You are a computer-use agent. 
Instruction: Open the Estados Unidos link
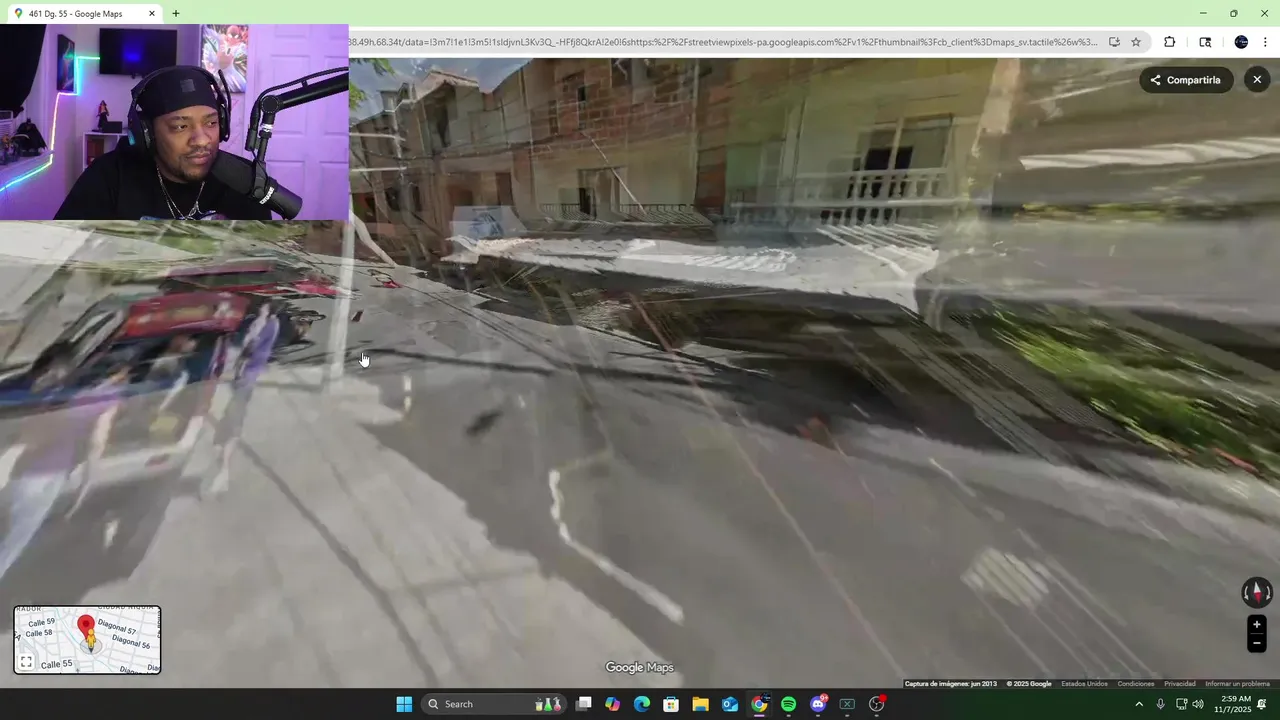click(x=1084, y=684)
